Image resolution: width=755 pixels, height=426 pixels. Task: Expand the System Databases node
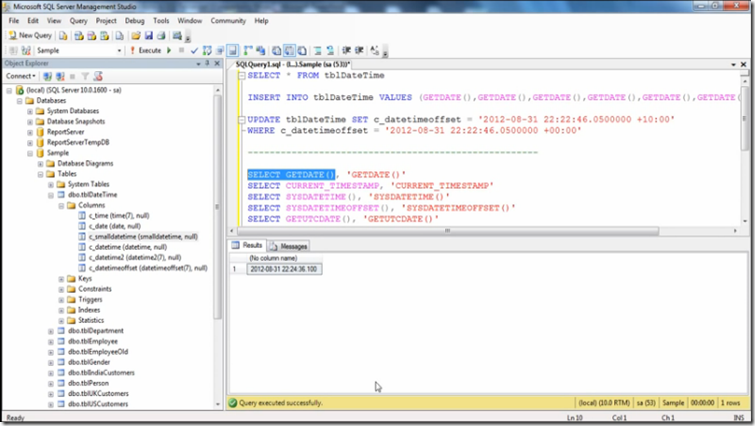pyautogui.click(x=30, y=111)
